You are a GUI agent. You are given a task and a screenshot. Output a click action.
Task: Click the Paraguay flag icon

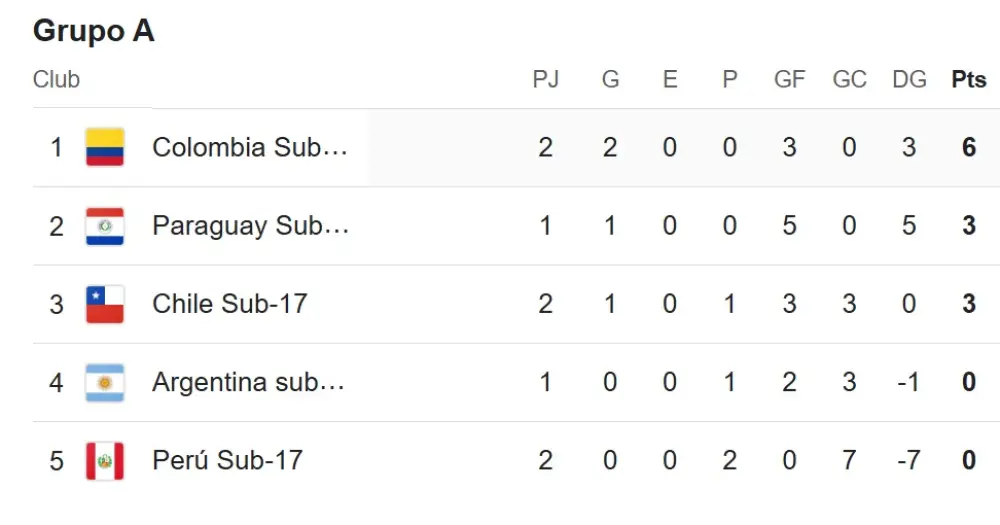pyautogui.click(x=105, y=226)
